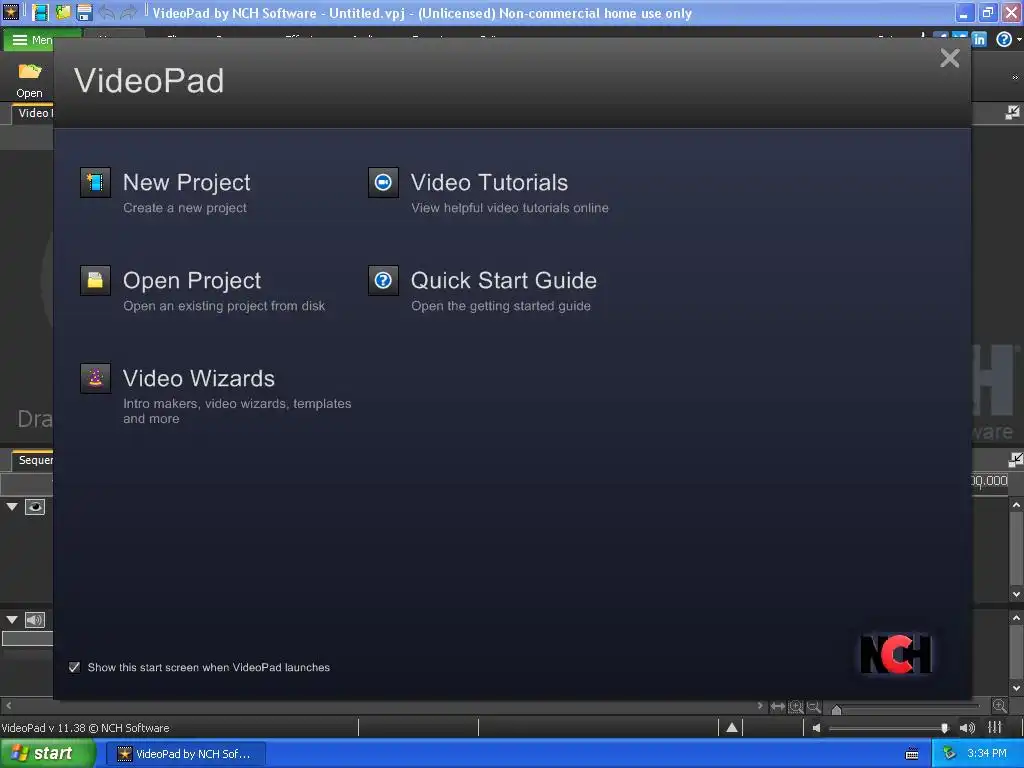Click the timeline scroll left arrow

click(8, 706)
